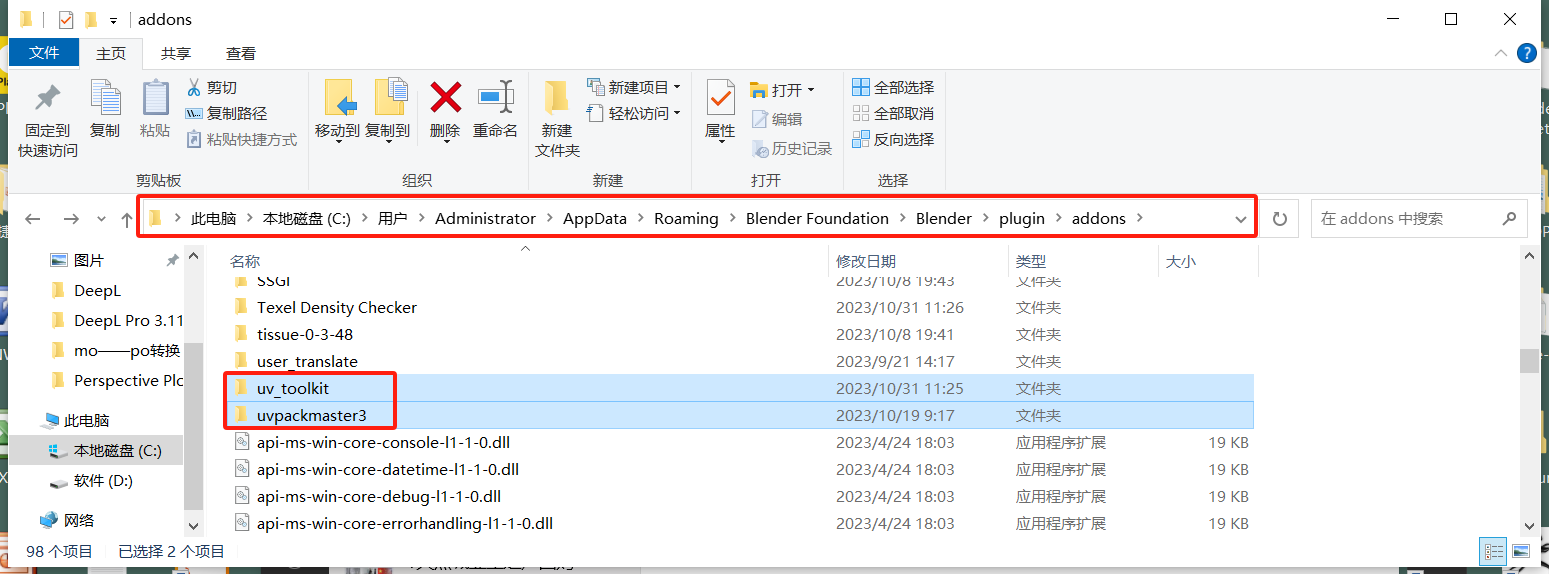1549x574 pixels.
Task: Click the Rename (重命名) icon
Action: tap(495, 98)
